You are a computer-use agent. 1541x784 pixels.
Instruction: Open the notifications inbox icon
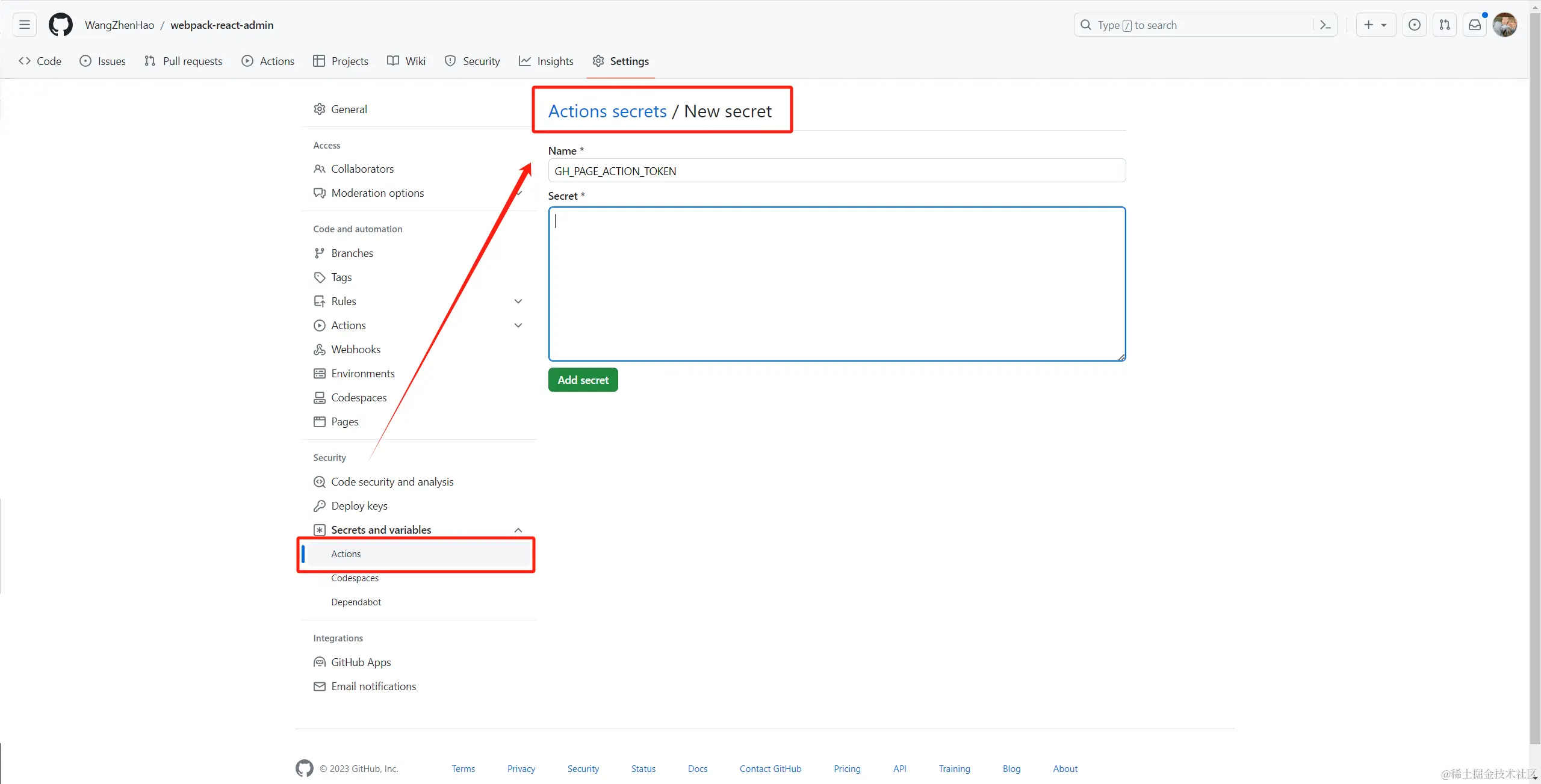pyautogui.click(x=1474, y=25)
